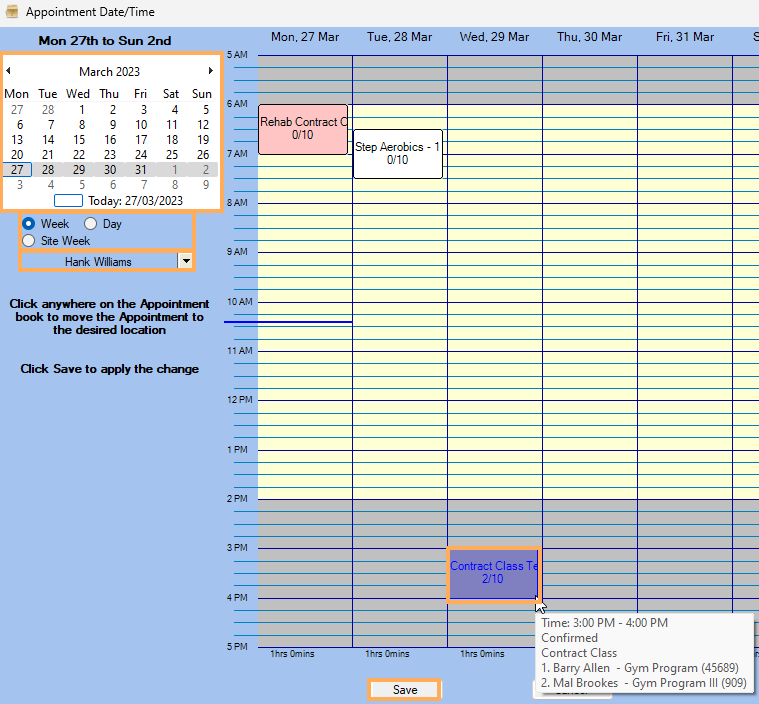The height and width of the screenshot is (704, 759).
Task: Click the Mon, 27 Mar column header
Action: (305, 37)
